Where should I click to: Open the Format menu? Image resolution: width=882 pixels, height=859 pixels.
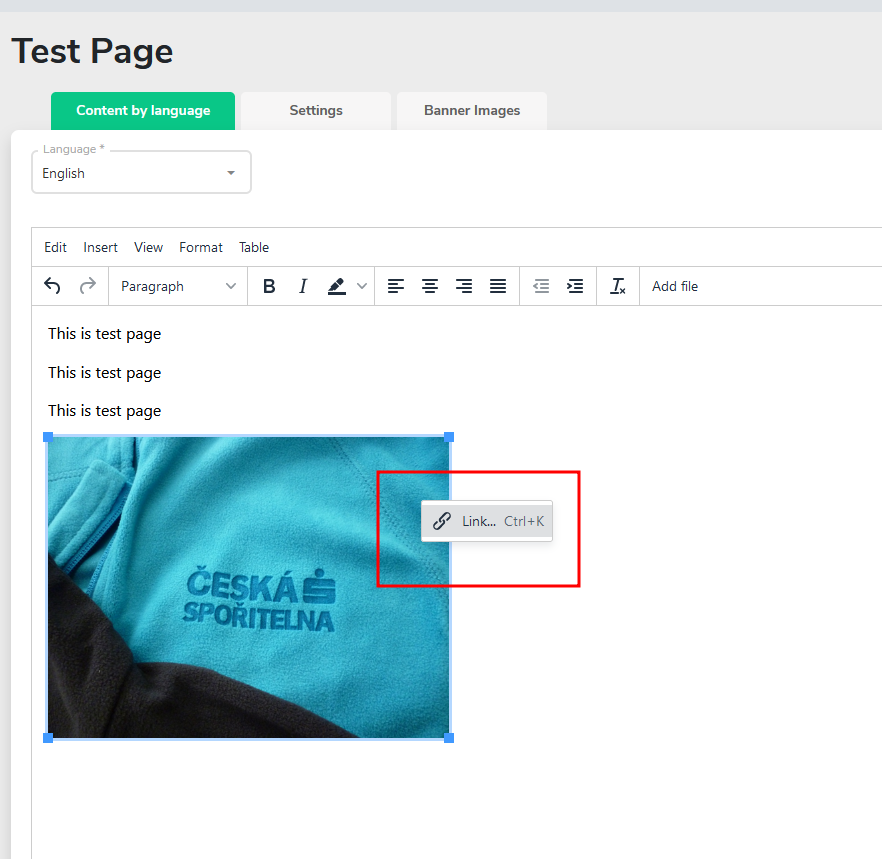pos(201,248)
